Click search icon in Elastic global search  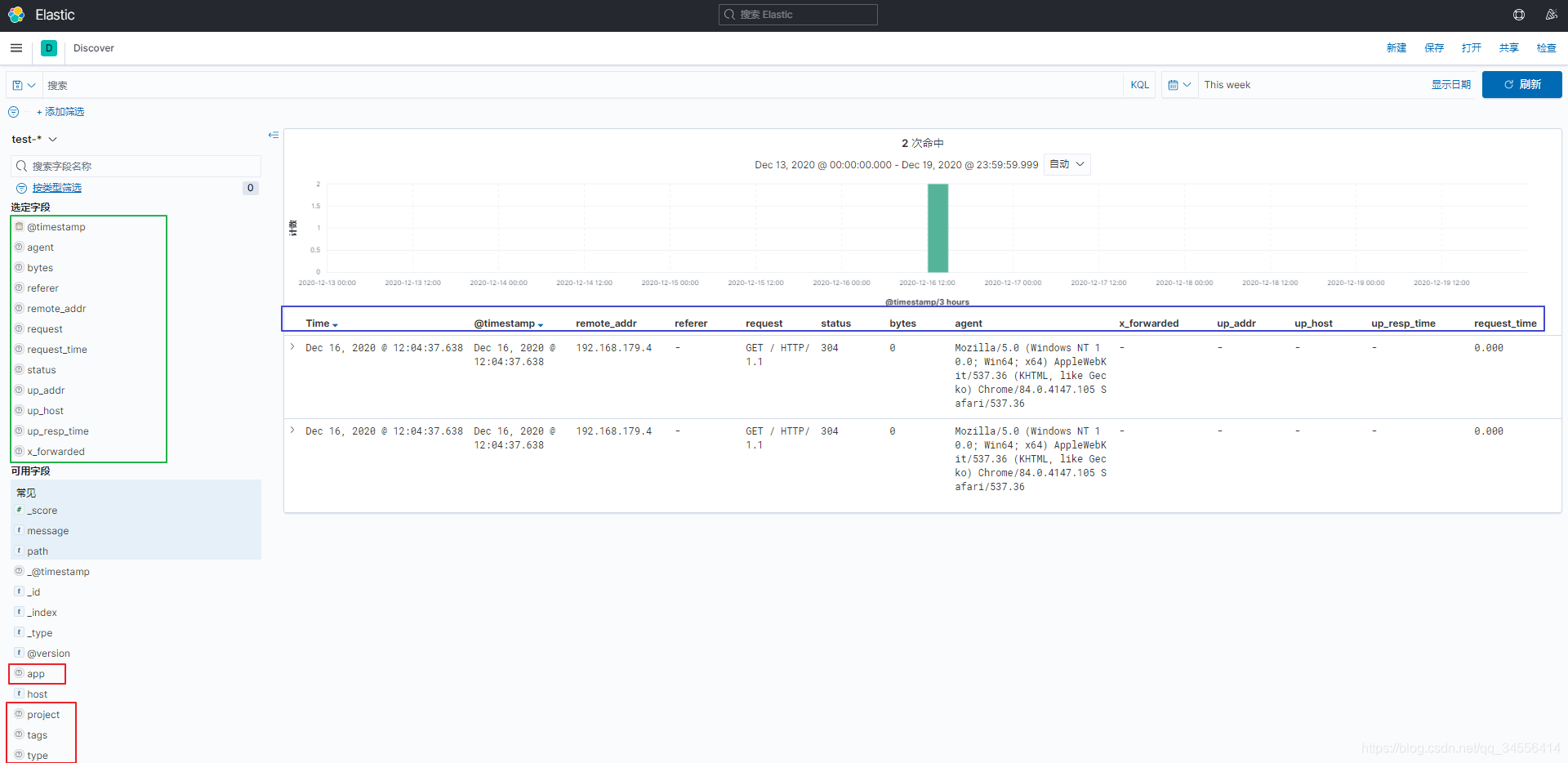[x=730, y=15]
